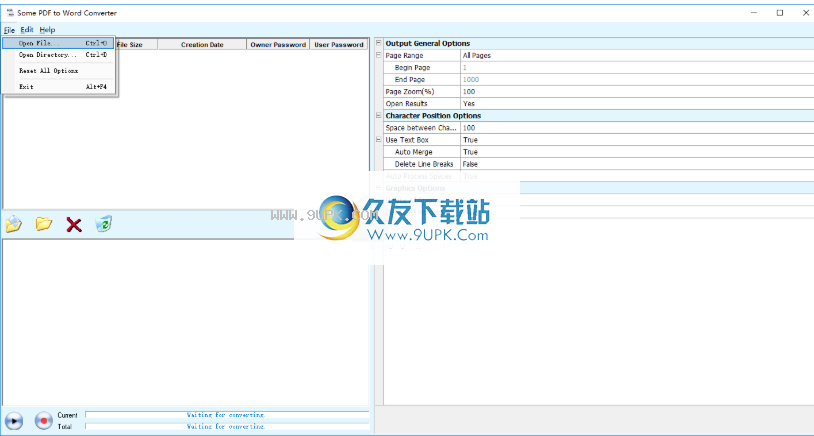This screenshot has height=436, width=814.
Task: Open the Open Results 'Yes' value
Action: point(637,104)
